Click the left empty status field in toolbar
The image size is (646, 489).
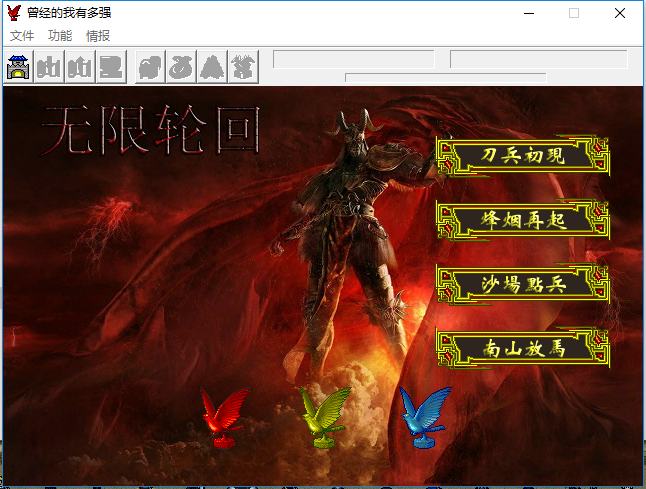click(354, 59)
